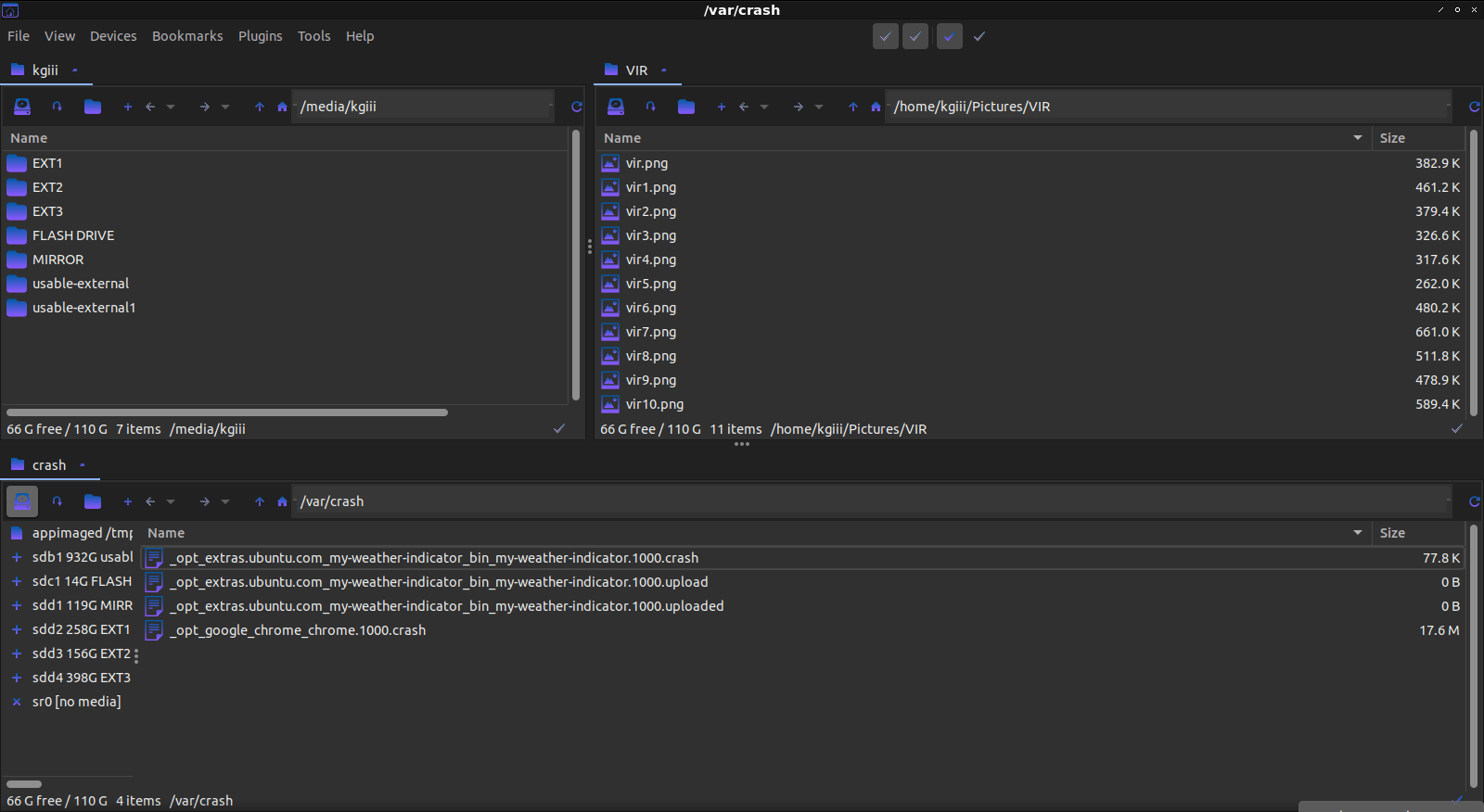
Task: Select the crash tab
Action: [49, 465]
